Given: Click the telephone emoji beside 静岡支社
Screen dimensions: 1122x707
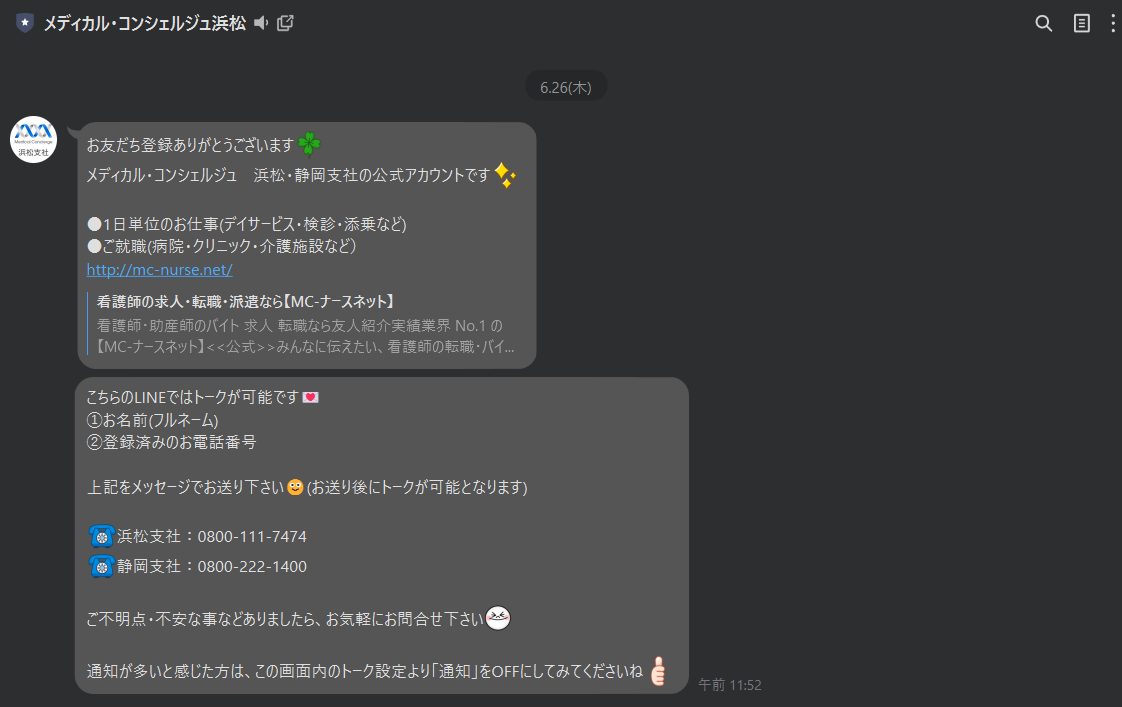Looking at the screenshot, I should coord(102,566).
